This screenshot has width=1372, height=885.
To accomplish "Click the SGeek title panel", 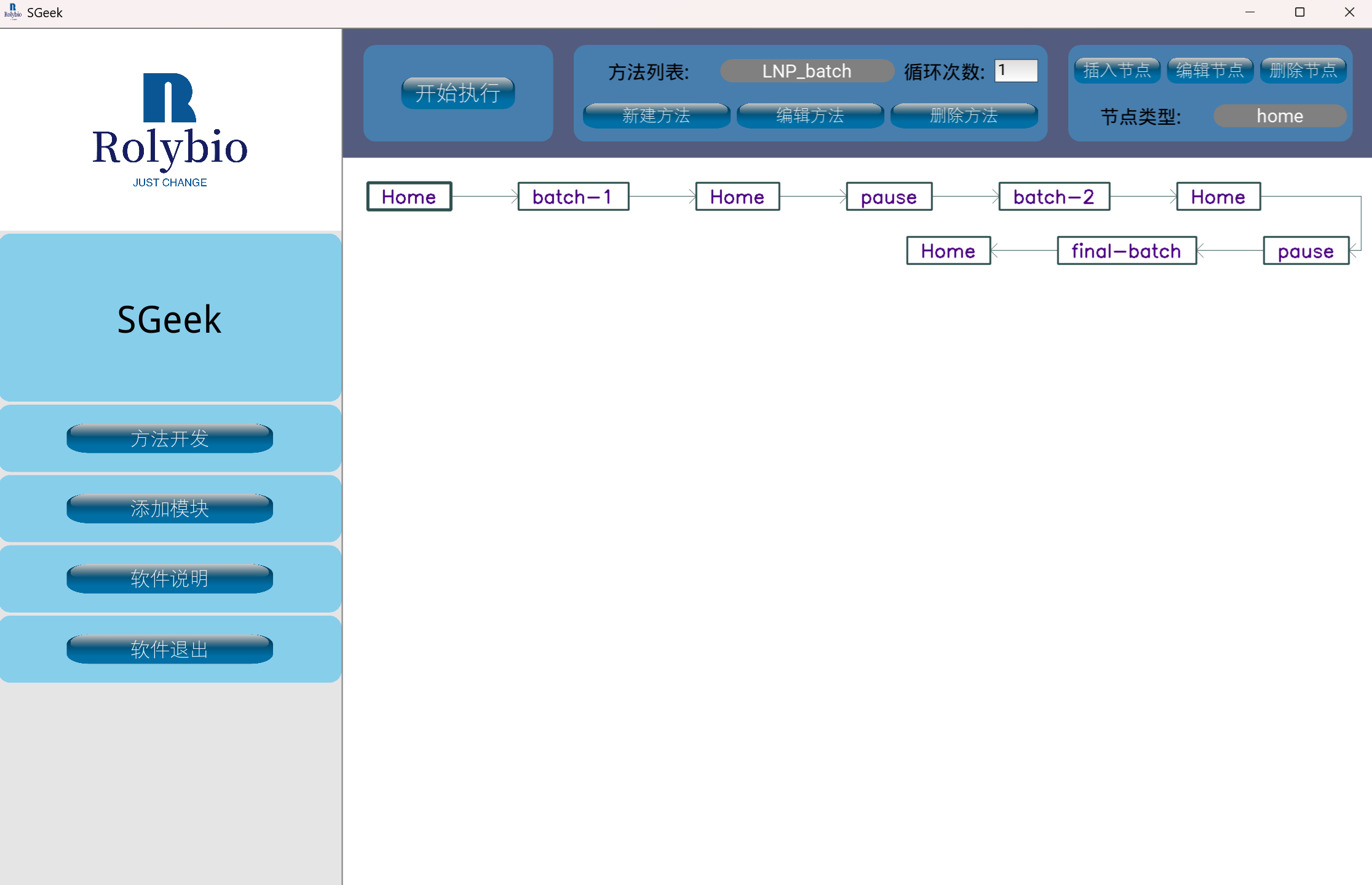I will coord(170,318).
